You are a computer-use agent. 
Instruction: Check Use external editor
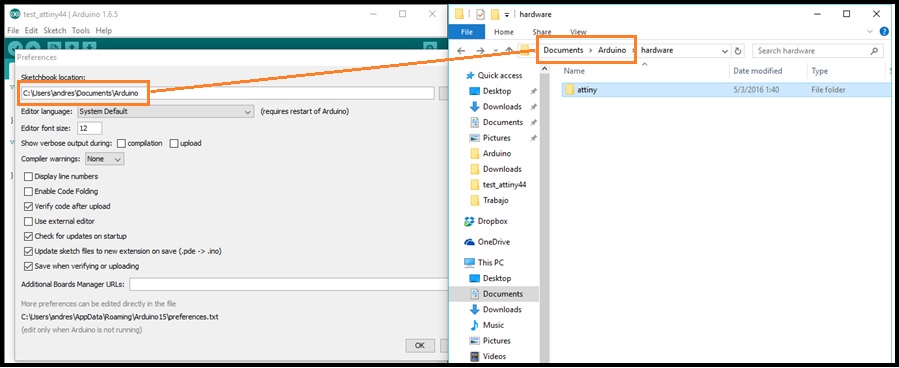click(x=28, y=221)
